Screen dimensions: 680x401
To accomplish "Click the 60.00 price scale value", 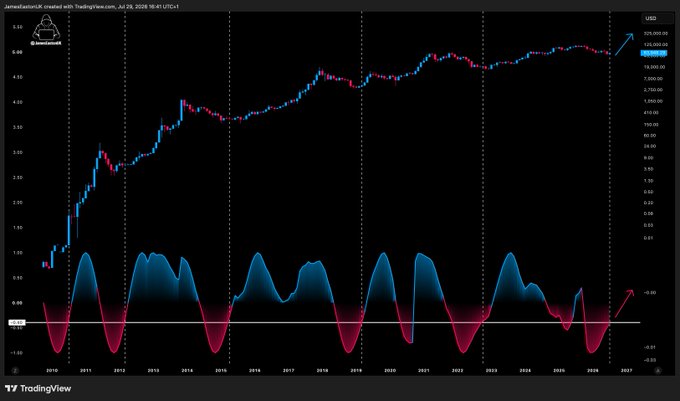I will click(650, 136).
